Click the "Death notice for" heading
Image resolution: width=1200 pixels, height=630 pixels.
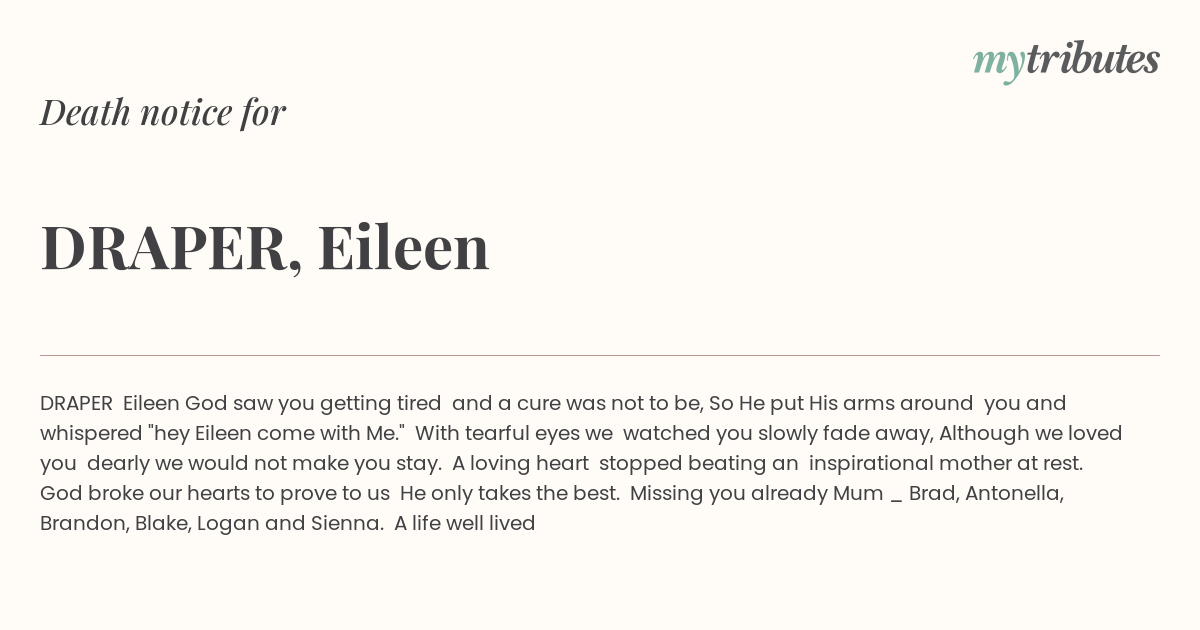[163, 112]
